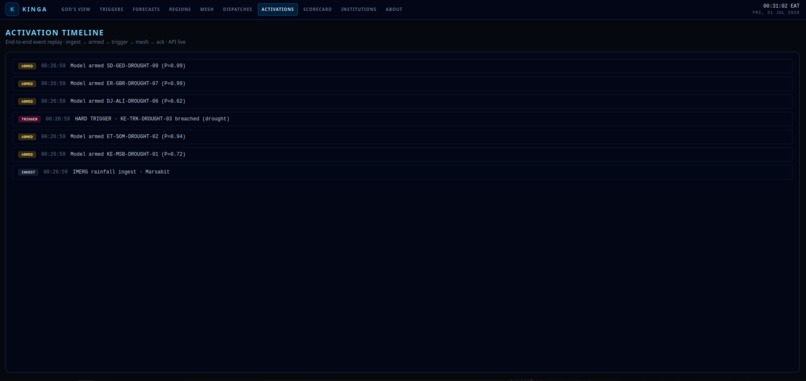Click timestamp on the ET-SOM-DROUGHT-02 row

click(x=53, y=137)
